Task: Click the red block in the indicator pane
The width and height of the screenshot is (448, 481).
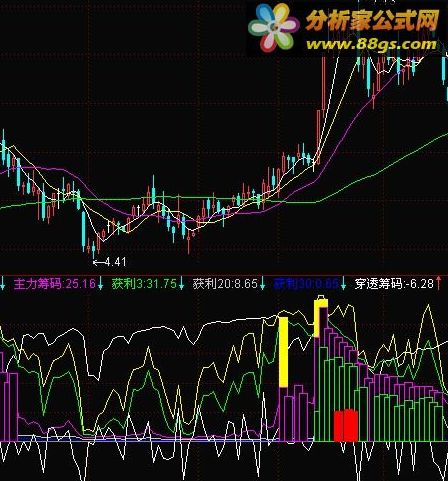Action: point(346,426)
